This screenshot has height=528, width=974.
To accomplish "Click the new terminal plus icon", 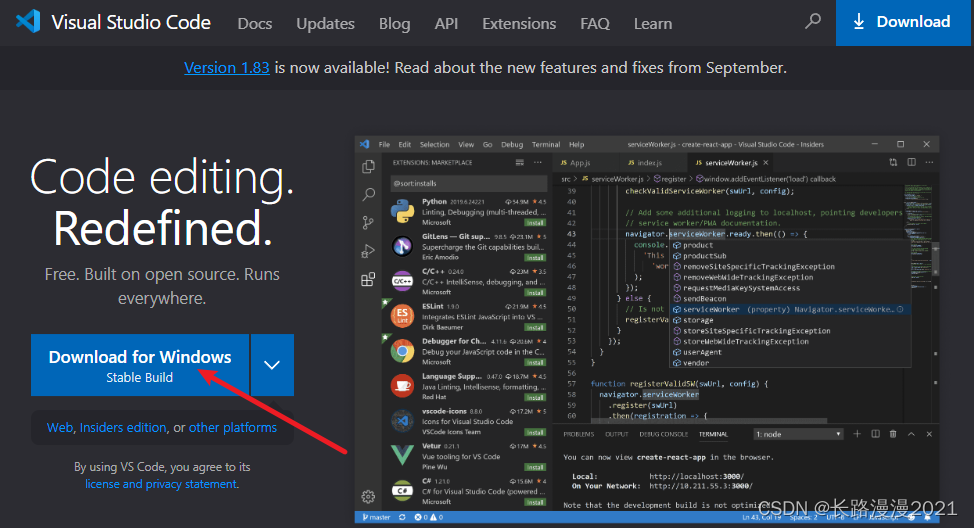I will pyautogui.click(x=857, y=434).
